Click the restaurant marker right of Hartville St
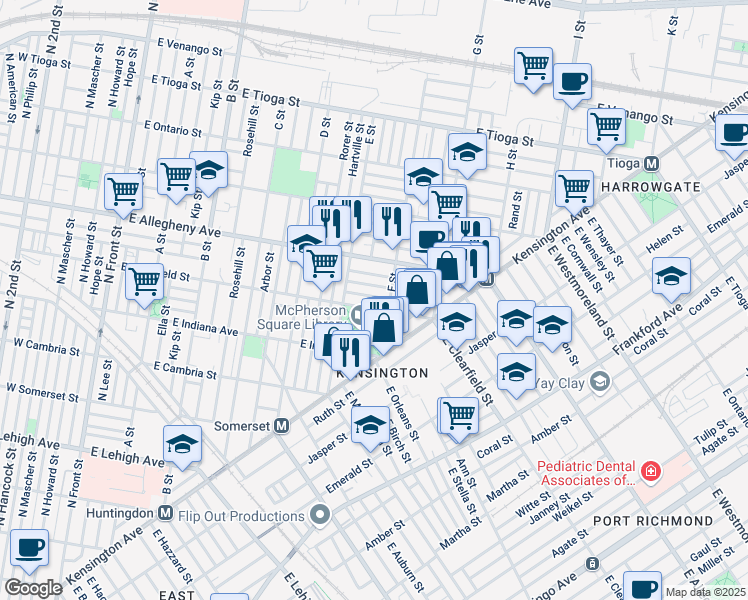 pos(392,226)
